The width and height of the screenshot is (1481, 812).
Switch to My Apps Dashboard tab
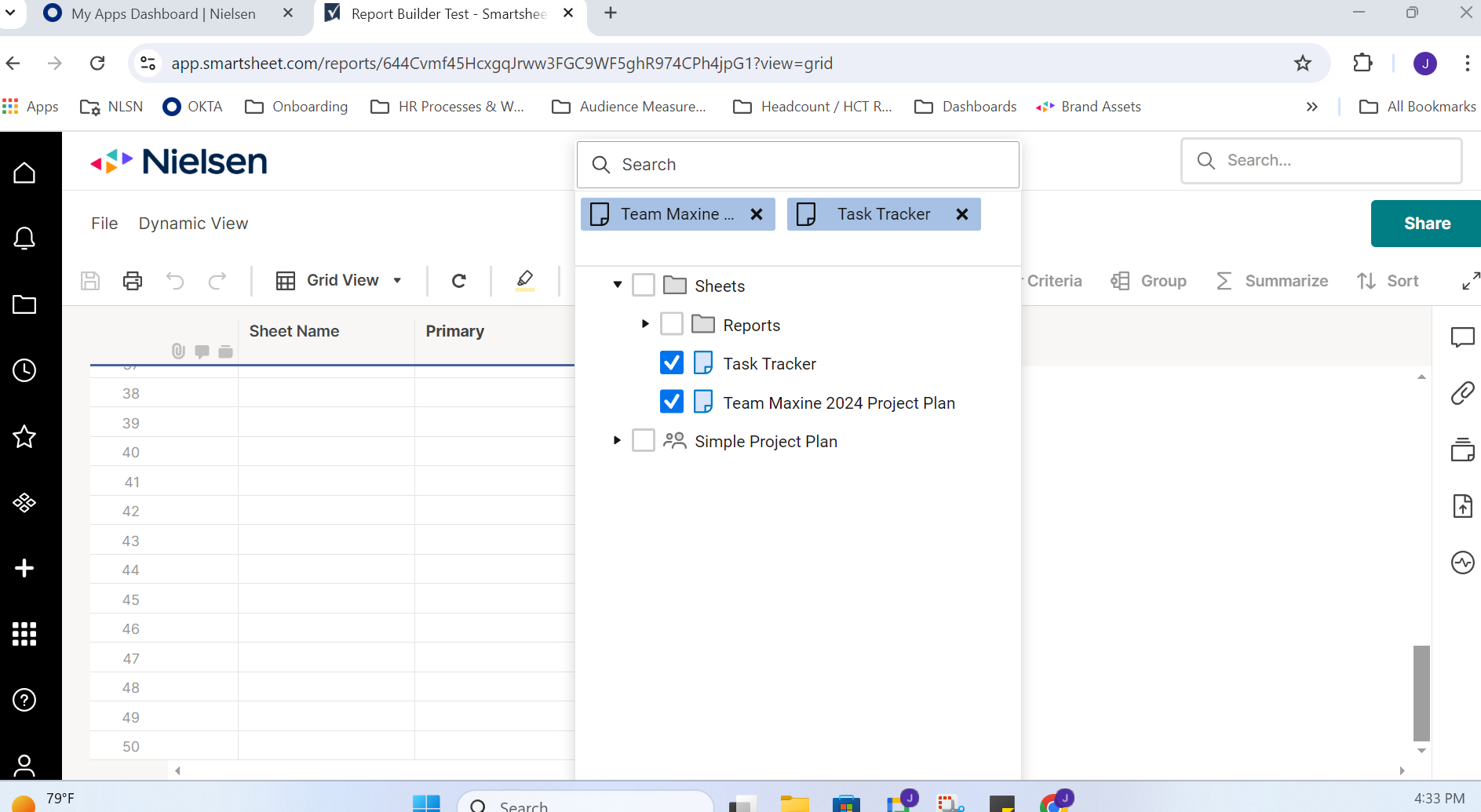pos(163,14)
